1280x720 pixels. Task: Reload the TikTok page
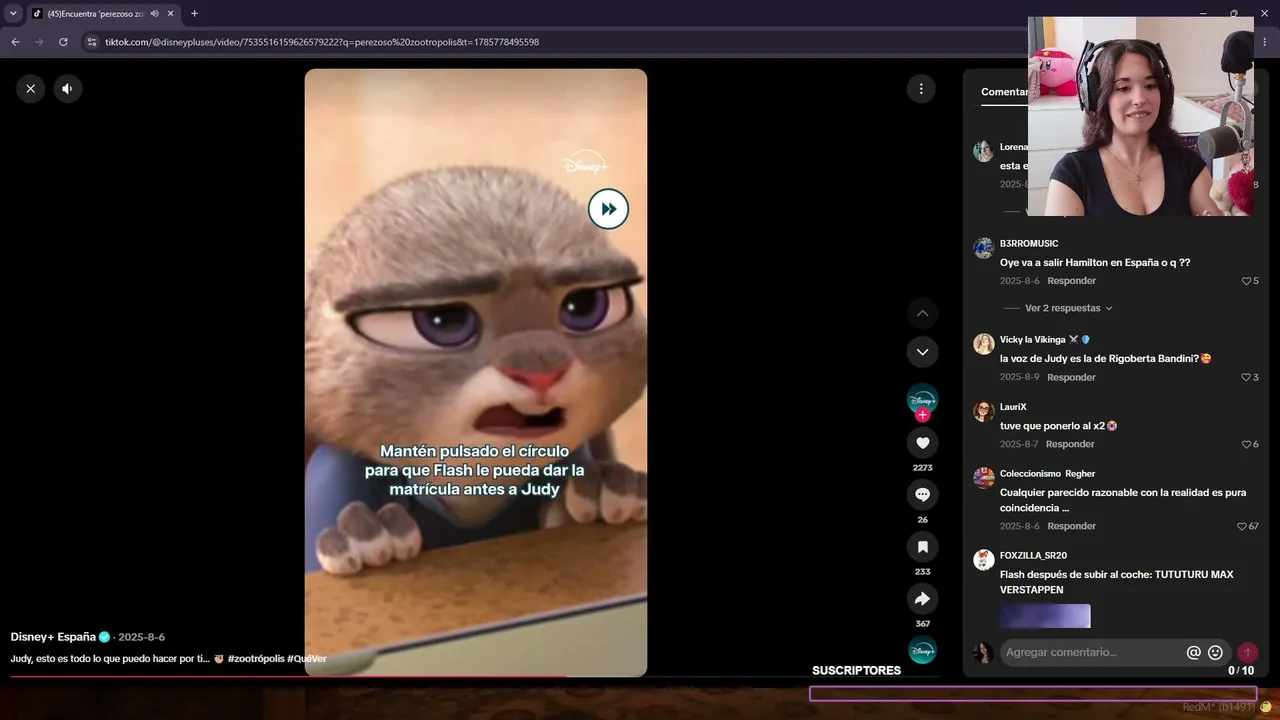point(63,42)
